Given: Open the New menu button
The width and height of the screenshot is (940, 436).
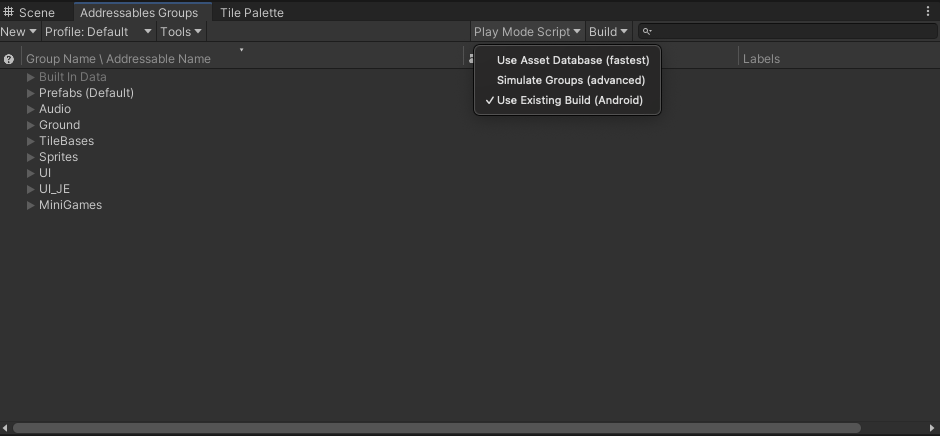Looking at the screenshot, I should 19,32.
